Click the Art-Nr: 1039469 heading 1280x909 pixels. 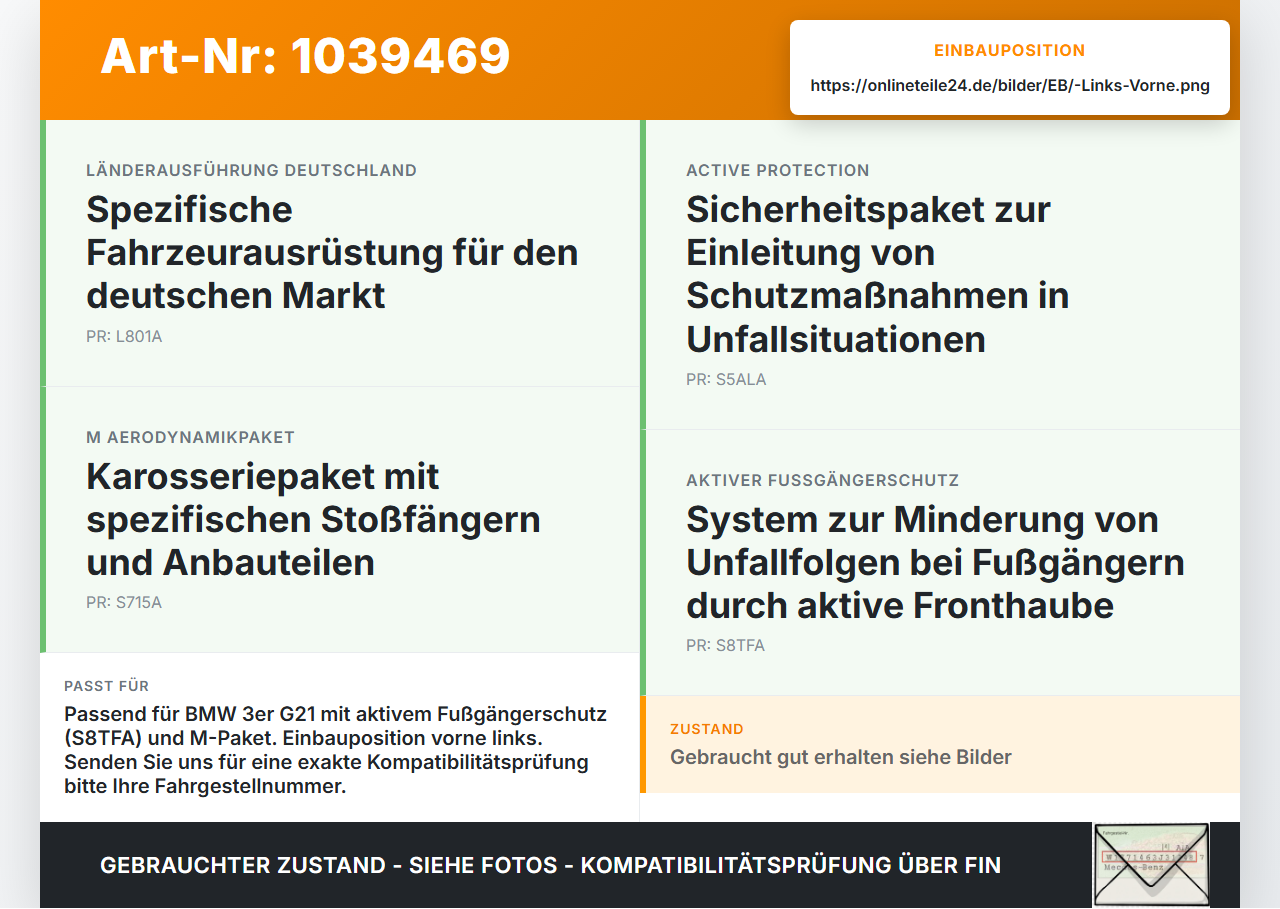coord(305,56)
